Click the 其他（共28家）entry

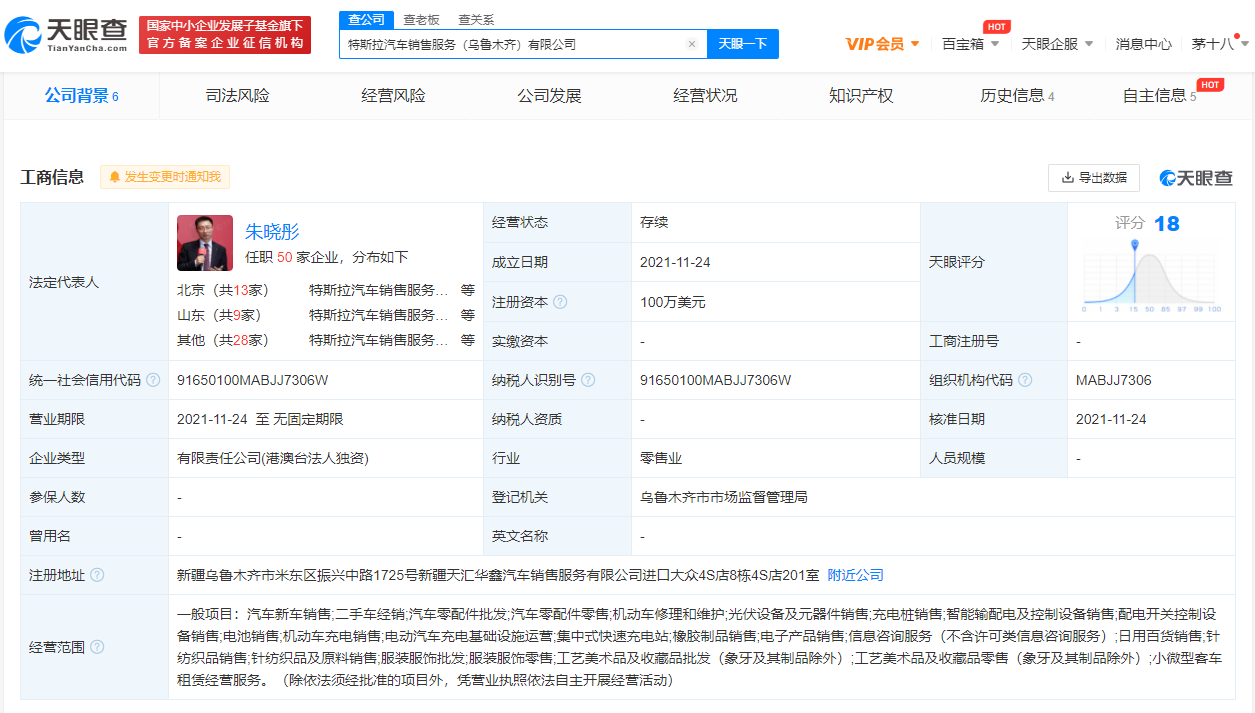coord(222,340)
